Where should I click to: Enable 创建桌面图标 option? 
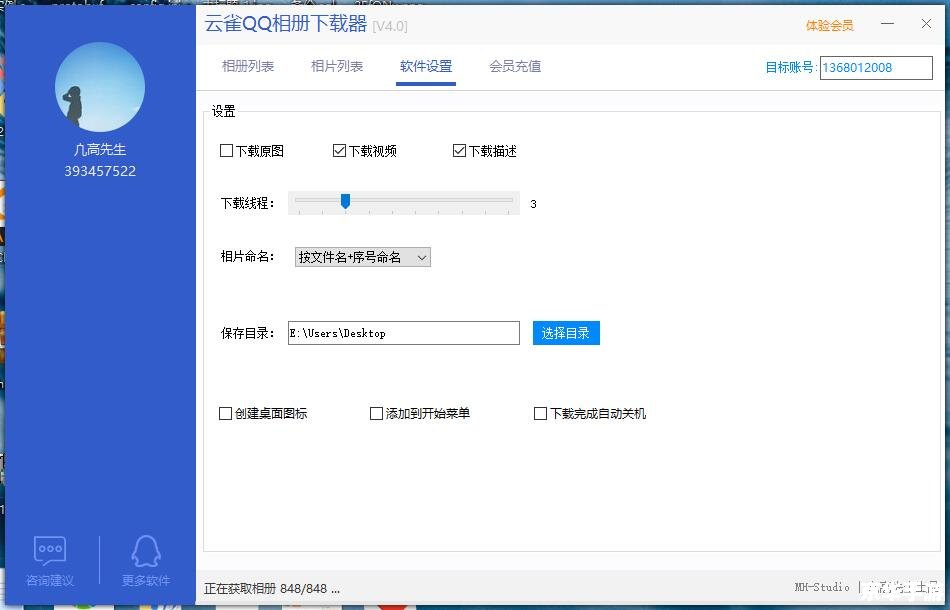coord(226,413)
